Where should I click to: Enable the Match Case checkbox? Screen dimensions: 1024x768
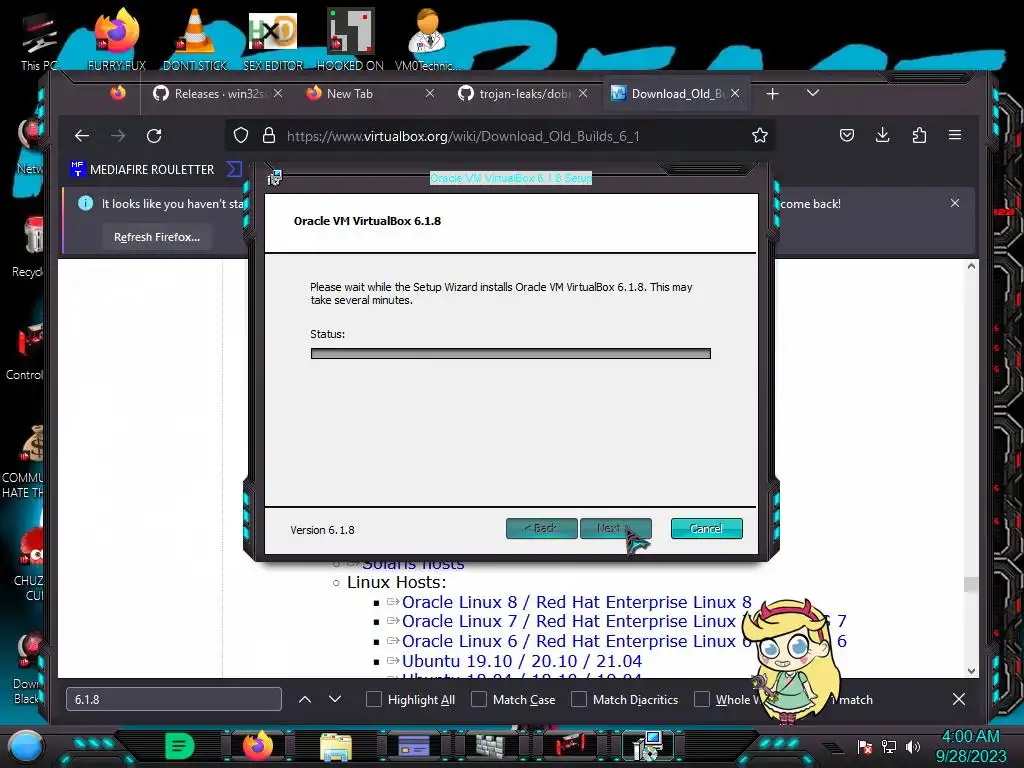479,699
